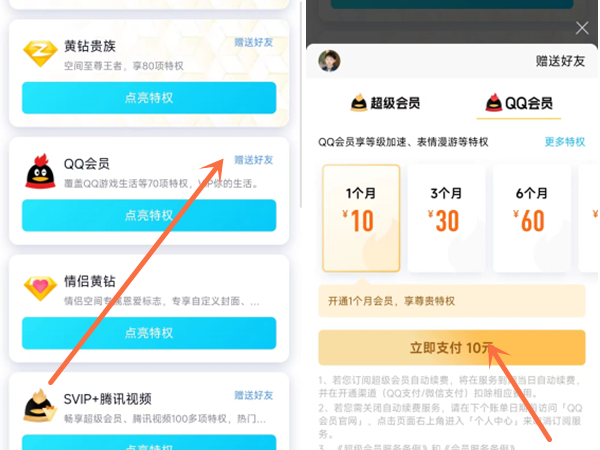The image size is (600, 450).
Task: Click 点亮特权 button under 情侣黄钻
Action: (149, 333)
